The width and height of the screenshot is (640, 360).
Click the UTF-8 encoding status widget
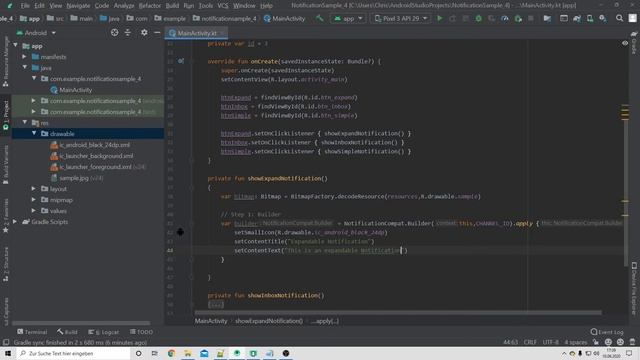tap(550, 342)
